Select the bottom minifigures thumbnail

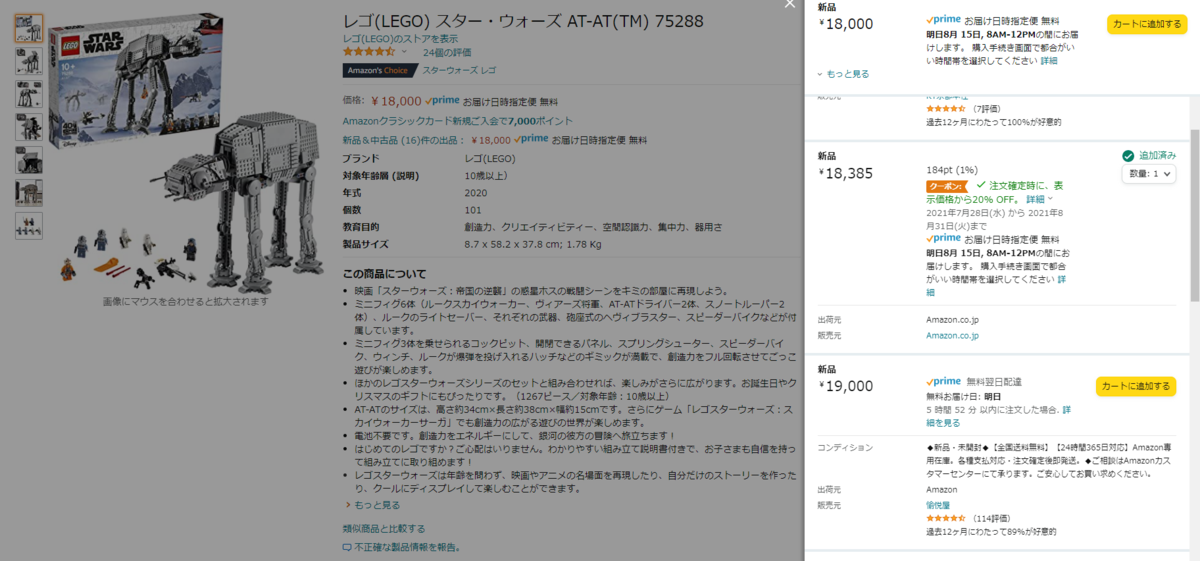pyautogui.click(x=29, y=225)
